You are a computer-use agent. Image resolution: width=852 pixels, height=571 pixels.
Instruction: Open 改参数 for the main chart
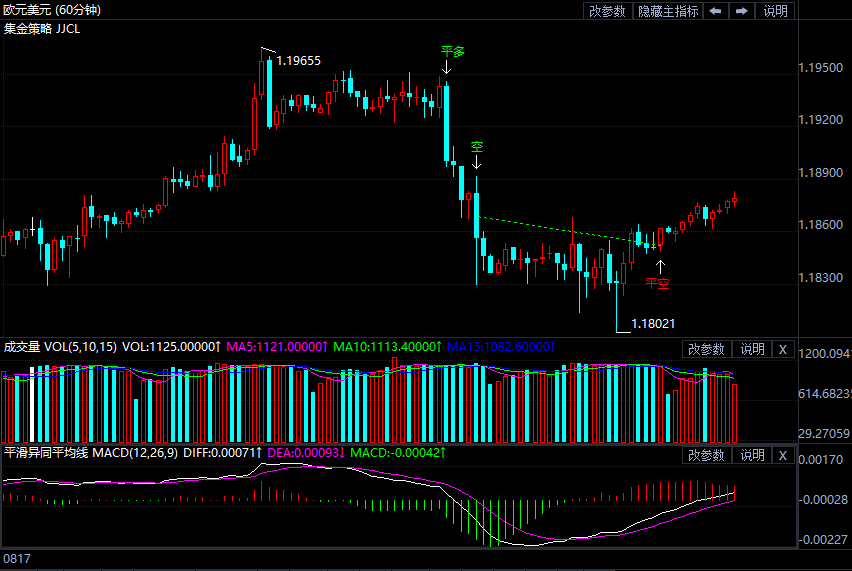coord(607,11)
